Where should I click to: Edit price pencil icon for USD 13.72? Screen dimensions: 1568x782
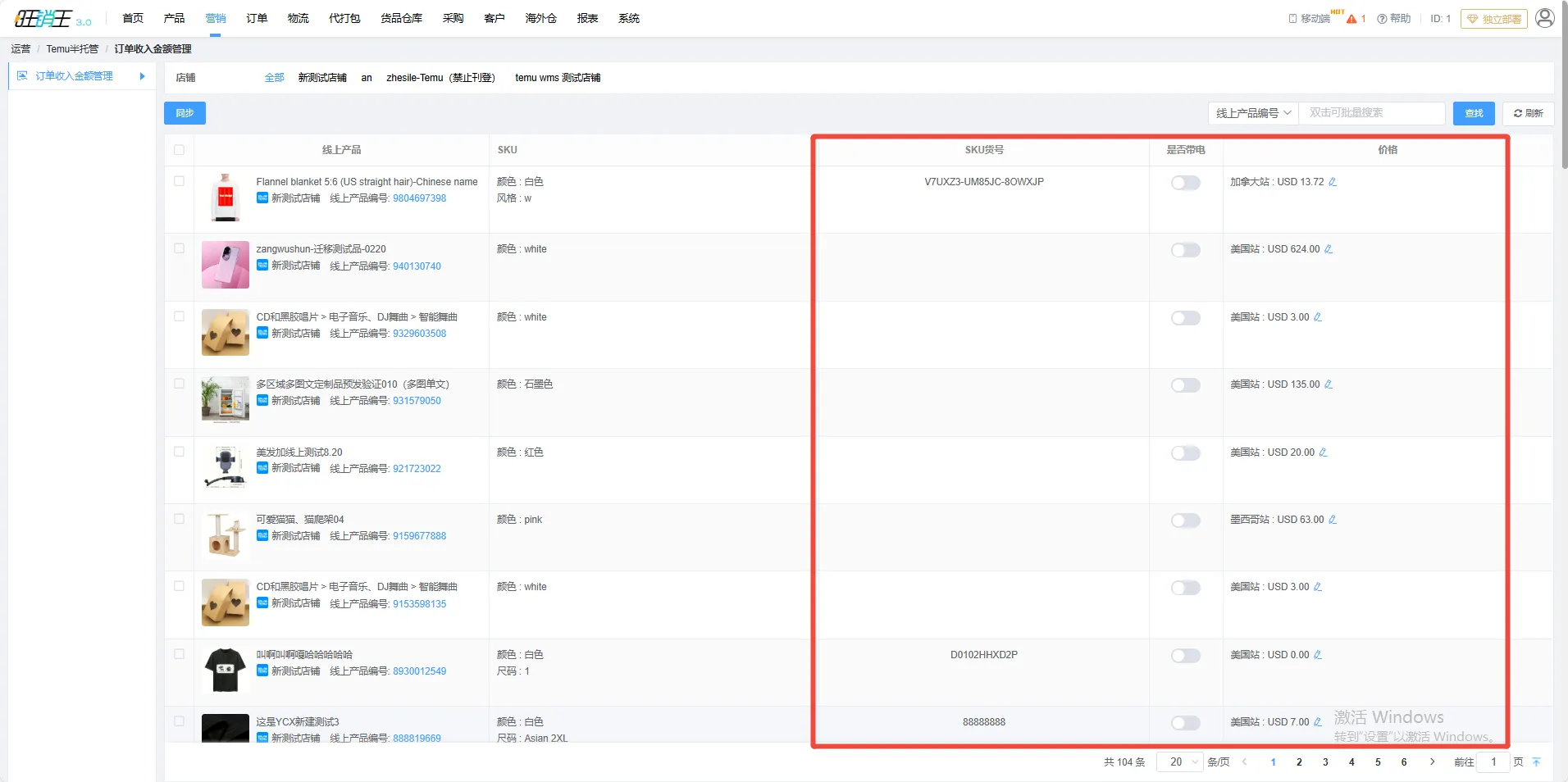[x=1333, y=182]
